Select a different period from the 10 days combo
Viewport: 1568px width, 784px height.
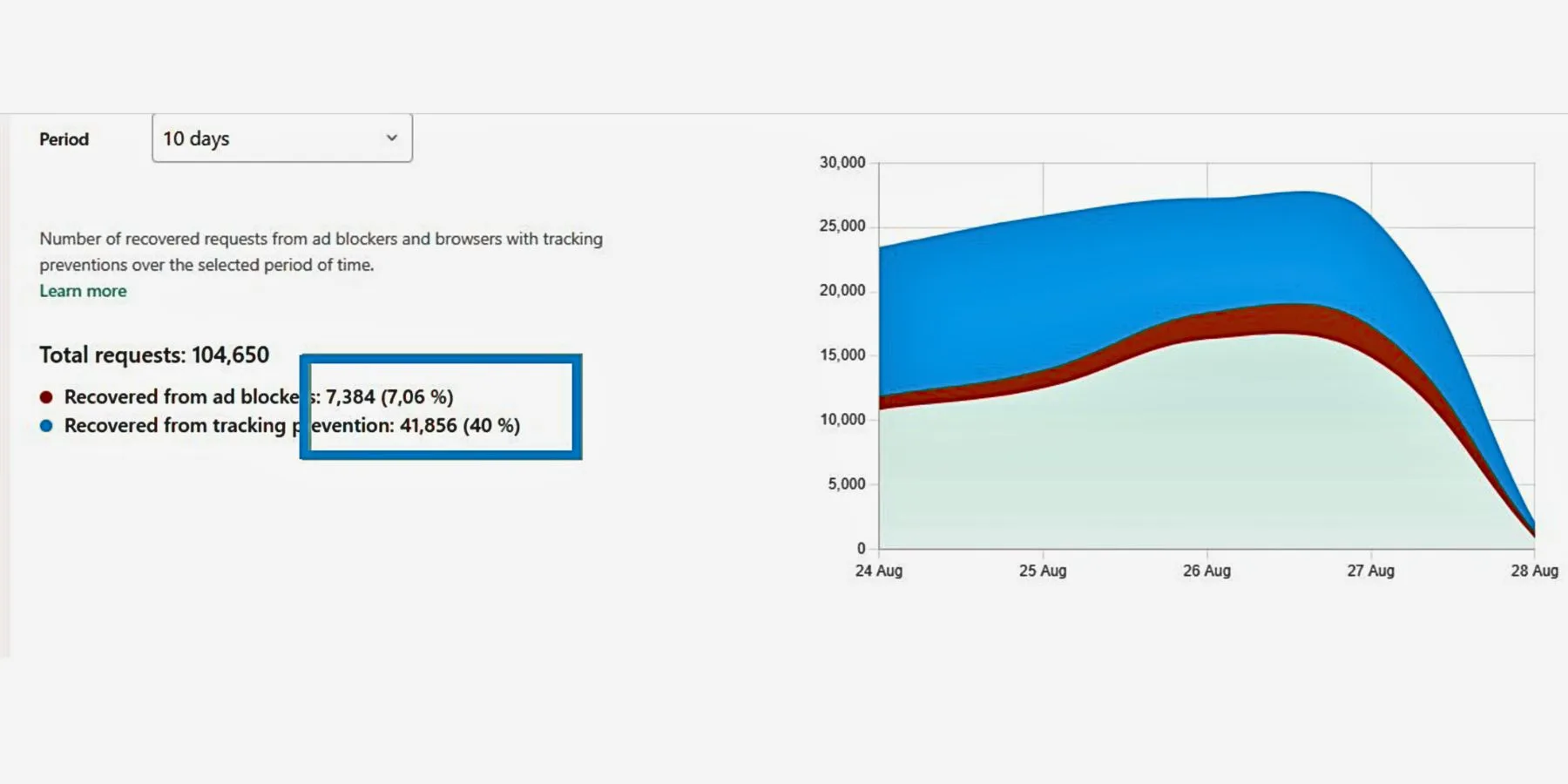[282, 138]
